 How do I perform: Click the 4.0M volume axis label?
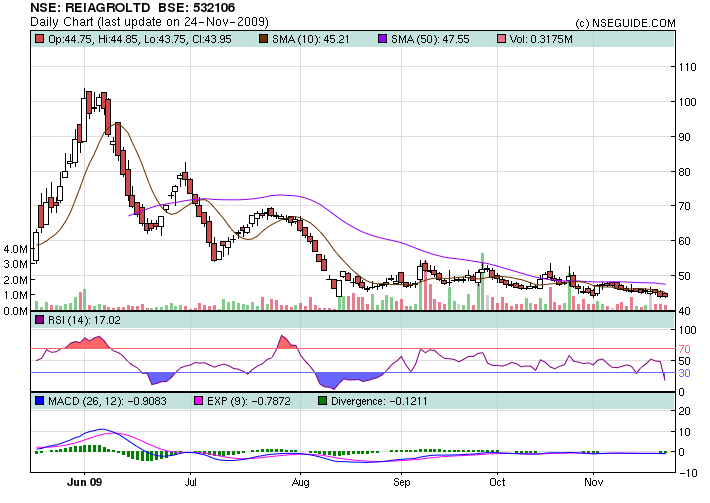tap(15, 248)
